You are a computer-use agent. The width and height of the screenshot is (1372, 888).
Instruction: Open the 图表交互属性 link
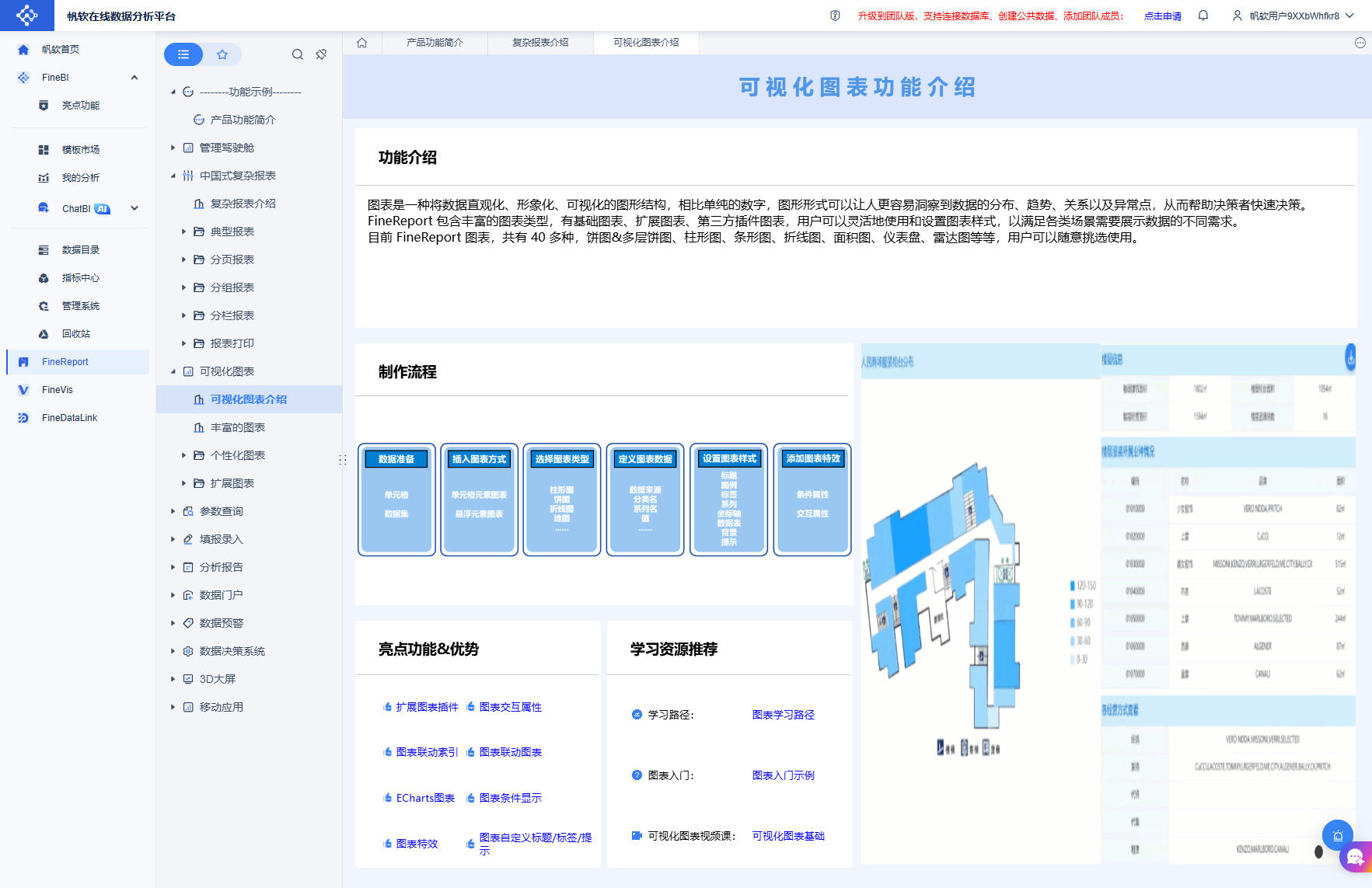pos(511,707)
